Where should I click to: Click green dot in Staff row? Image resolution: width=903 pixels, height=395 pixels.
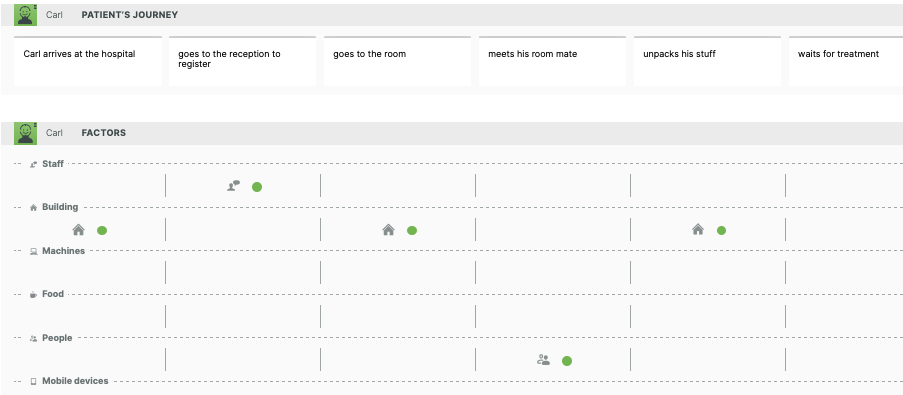click(x=257, y=187)
